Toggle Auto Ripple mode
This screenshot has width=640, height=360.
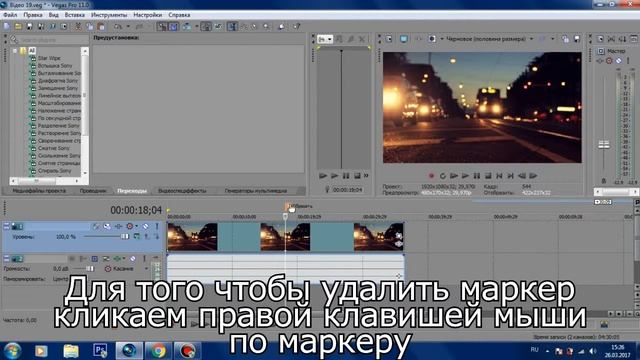click(x=187, y=27)
